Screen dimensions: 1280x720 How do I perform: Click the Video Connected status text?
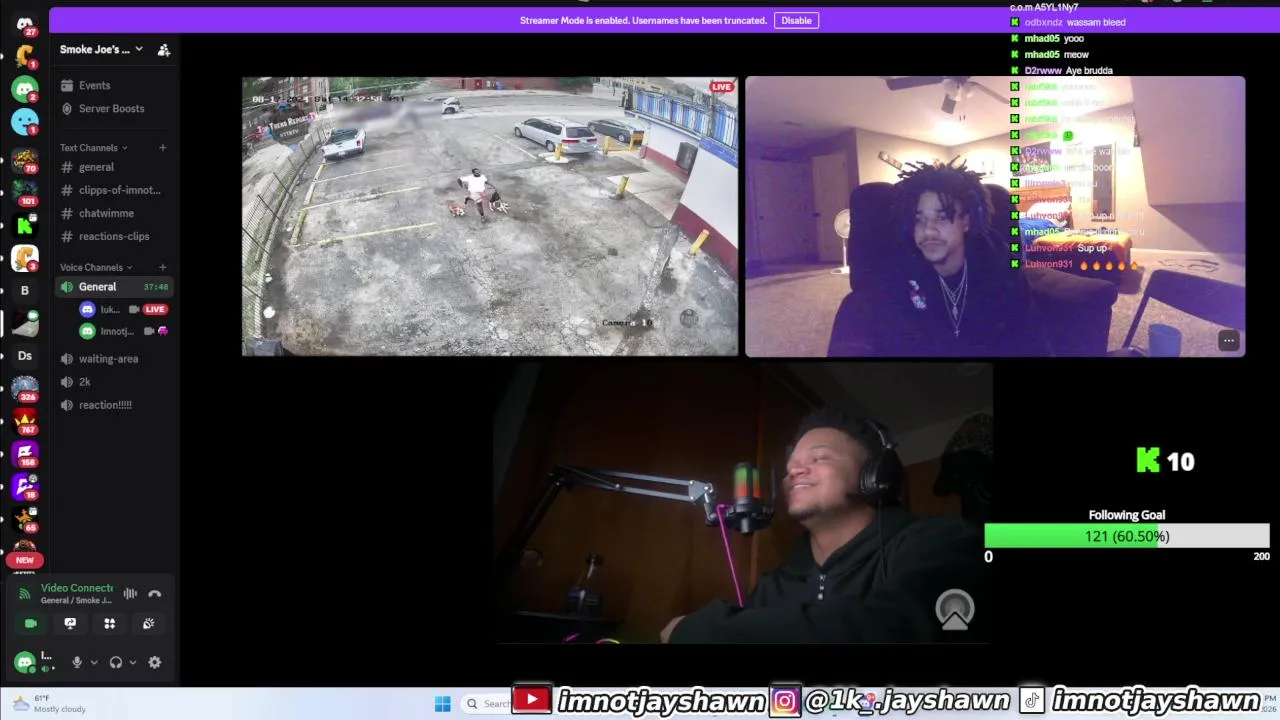pyautogui.click(x=77, y=588)
